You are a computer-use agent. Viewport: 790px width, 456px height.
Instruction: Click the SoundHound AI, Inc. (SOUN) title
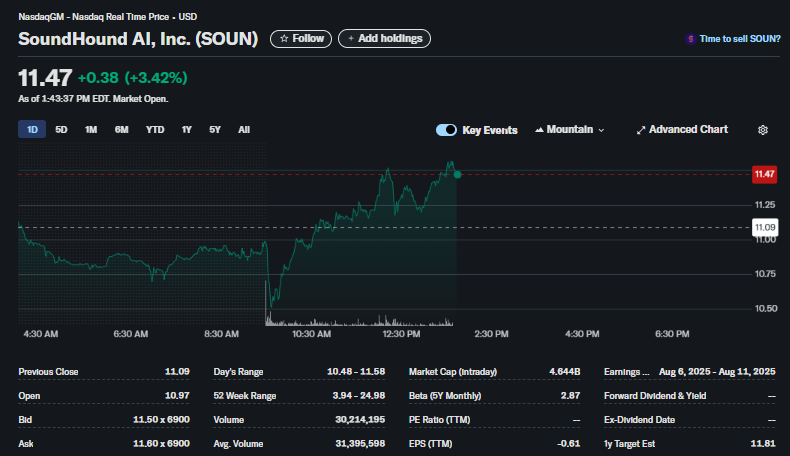point(138,39)
